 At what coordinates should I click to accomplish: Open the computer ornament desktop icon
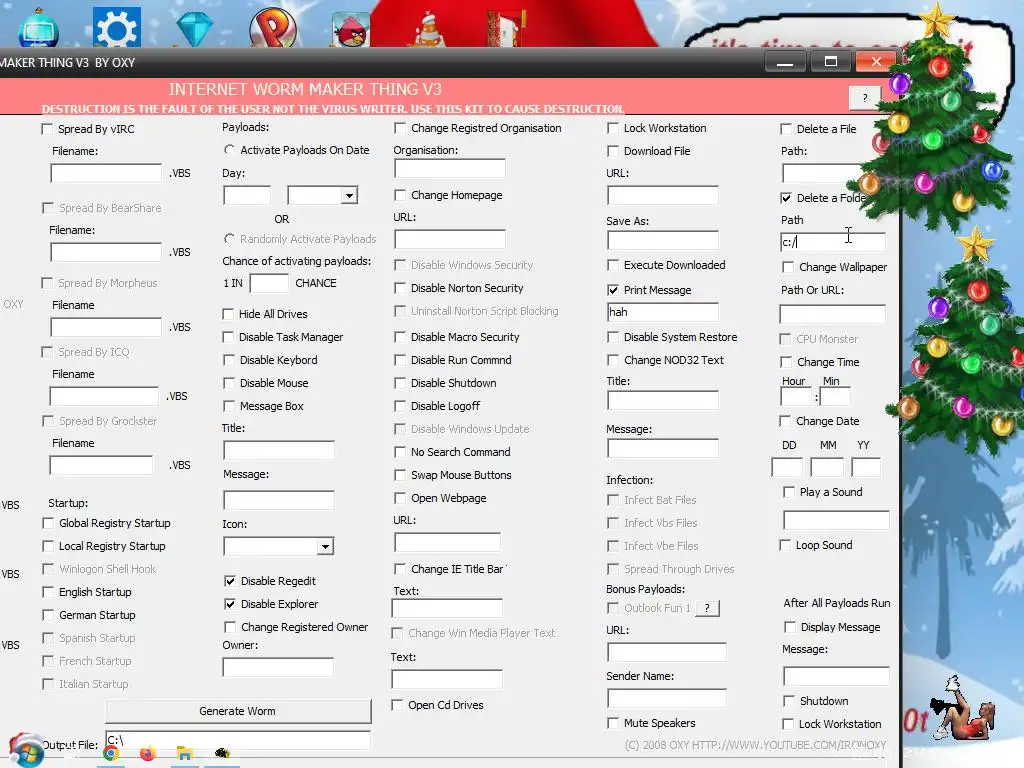click(x=38, y=27)
